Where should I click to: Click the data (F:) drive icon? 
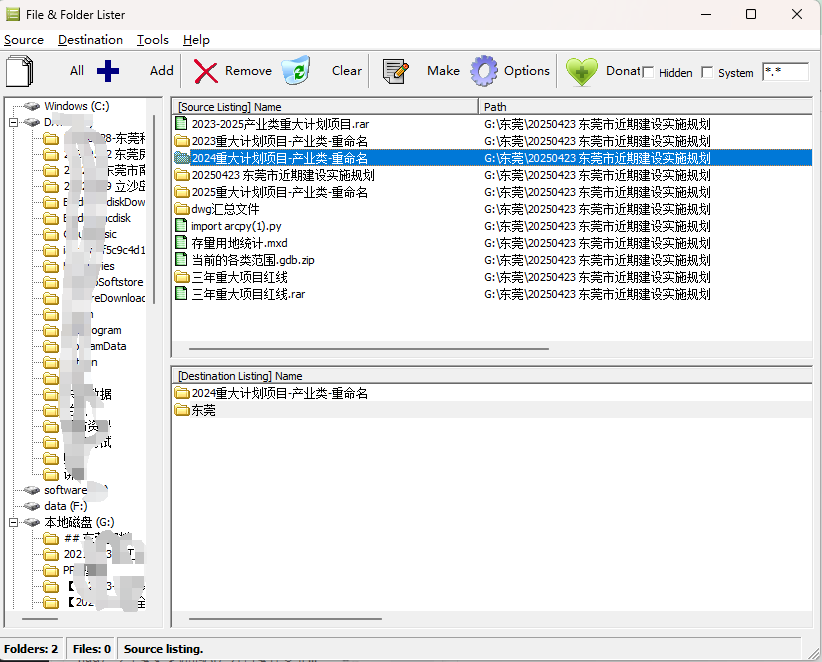pos(32,506)
